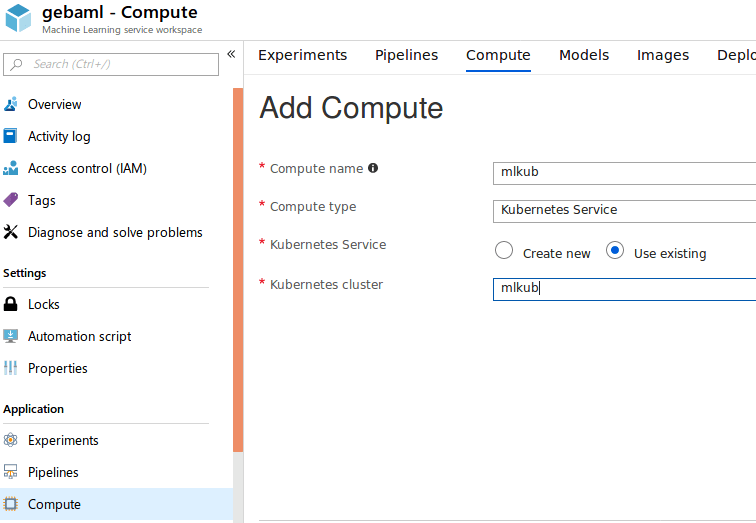Click the Compute name input field

pyautogui.click(x=624, y=172)
